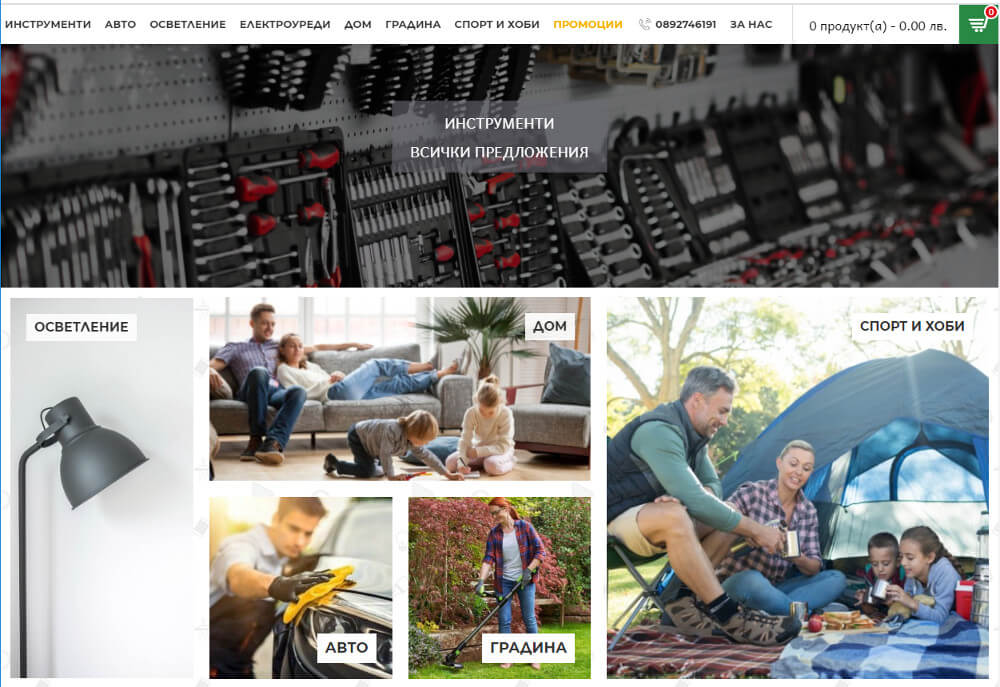Open the ДОМ top menu item
Screen dimensions: 1000x687
point(358,24)
